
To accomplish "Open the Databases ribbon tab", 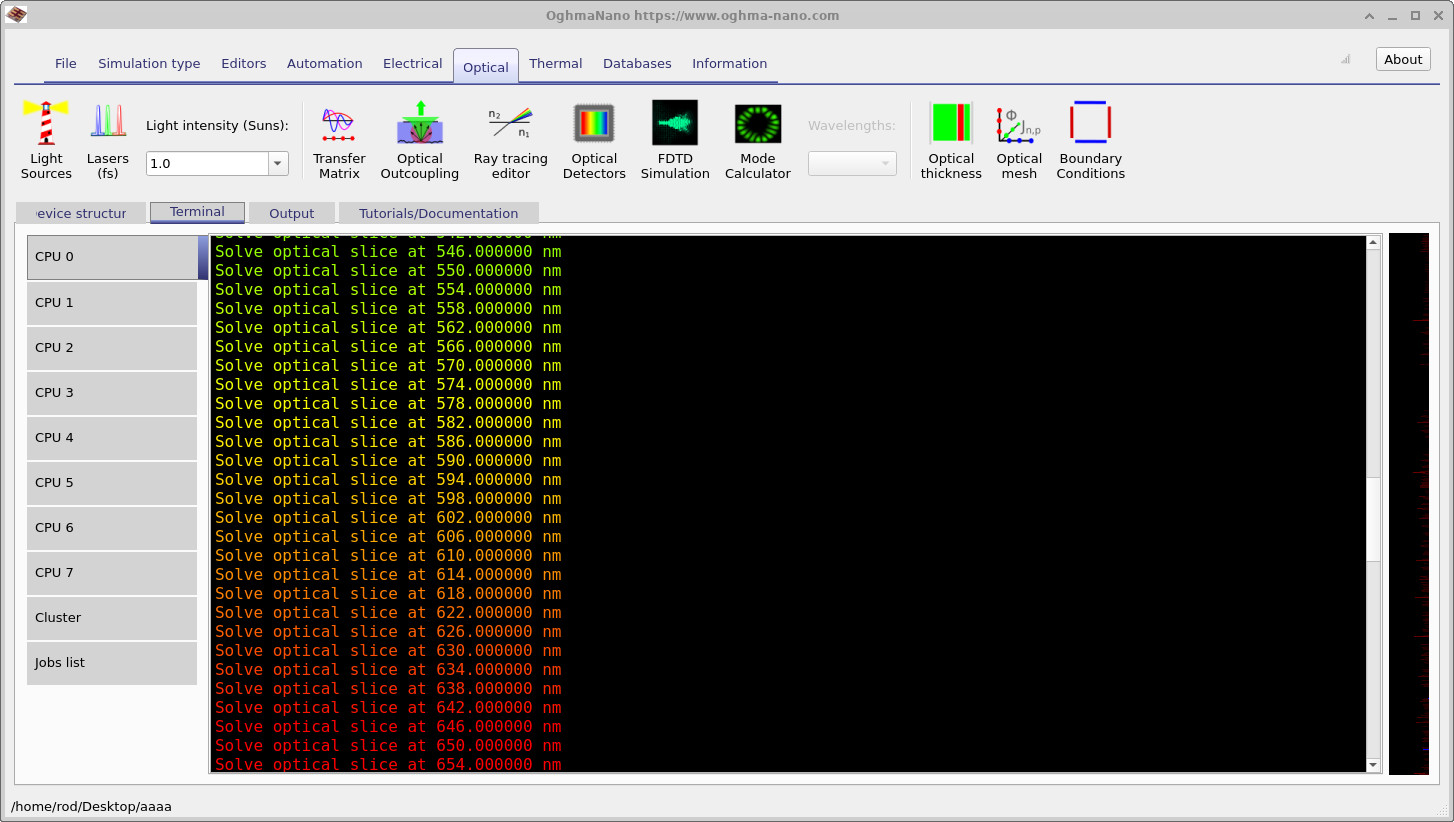I will pyautogui.click(x=637, y=63).
